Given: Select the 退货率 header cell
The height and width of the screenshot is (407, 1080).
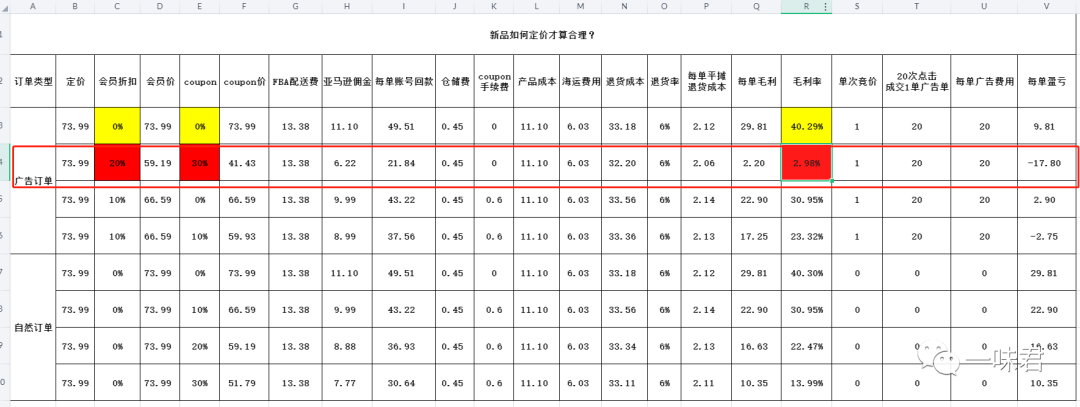Looking at the screenshot, I should pyautogui.click(x=664, y=81).
